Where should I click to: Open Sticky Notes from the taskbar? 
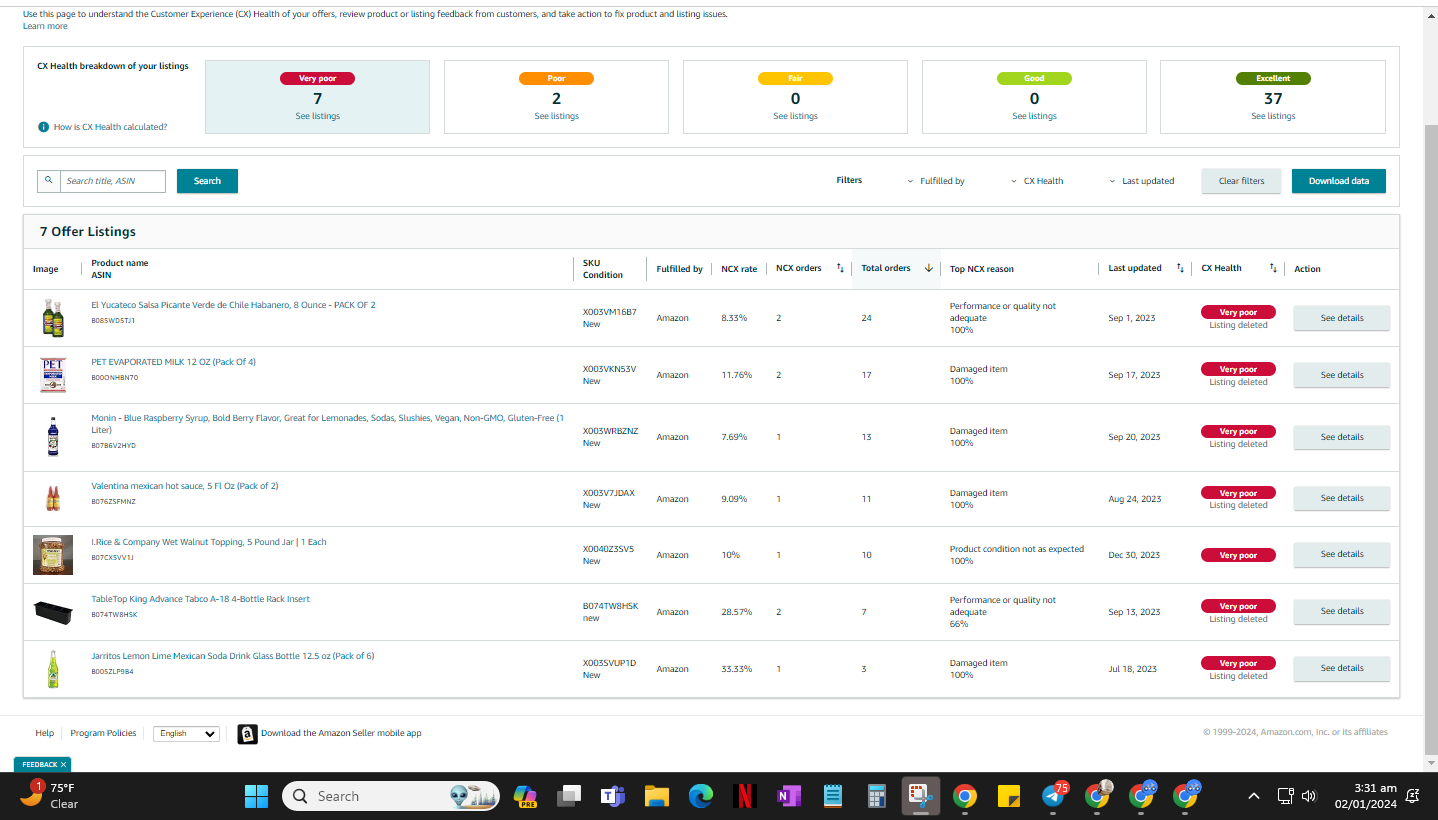1009,796
